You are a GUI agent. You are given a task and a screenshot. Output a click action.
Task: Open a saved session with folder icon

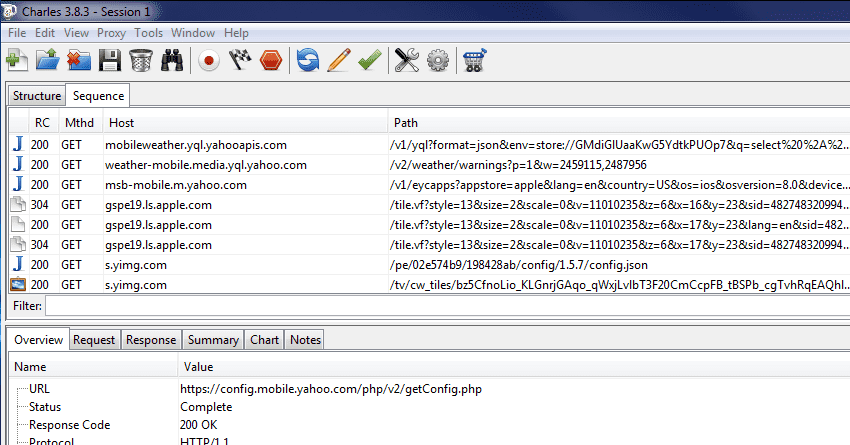48,60
